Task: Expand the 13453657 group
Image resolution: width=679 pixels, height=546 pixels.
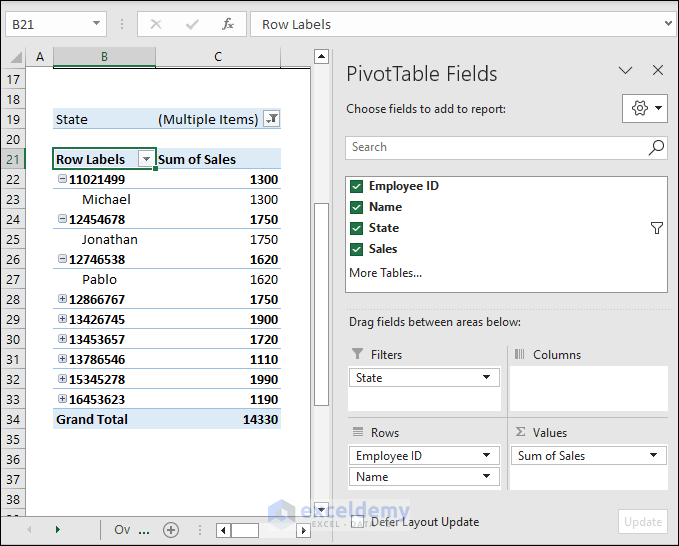Action: tap(62, 339)
